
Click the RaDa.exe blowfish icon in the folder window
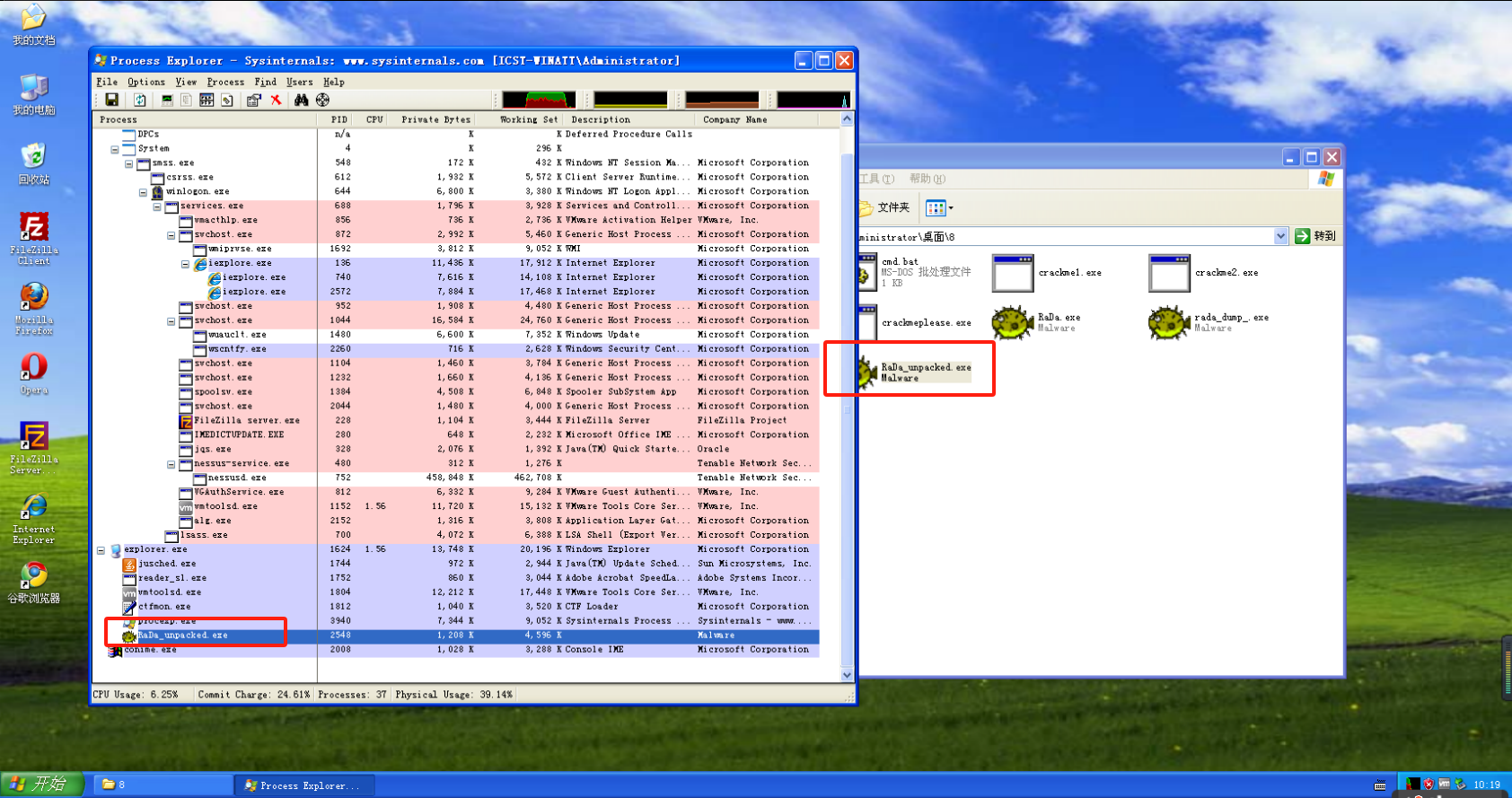coord(1013,322)
